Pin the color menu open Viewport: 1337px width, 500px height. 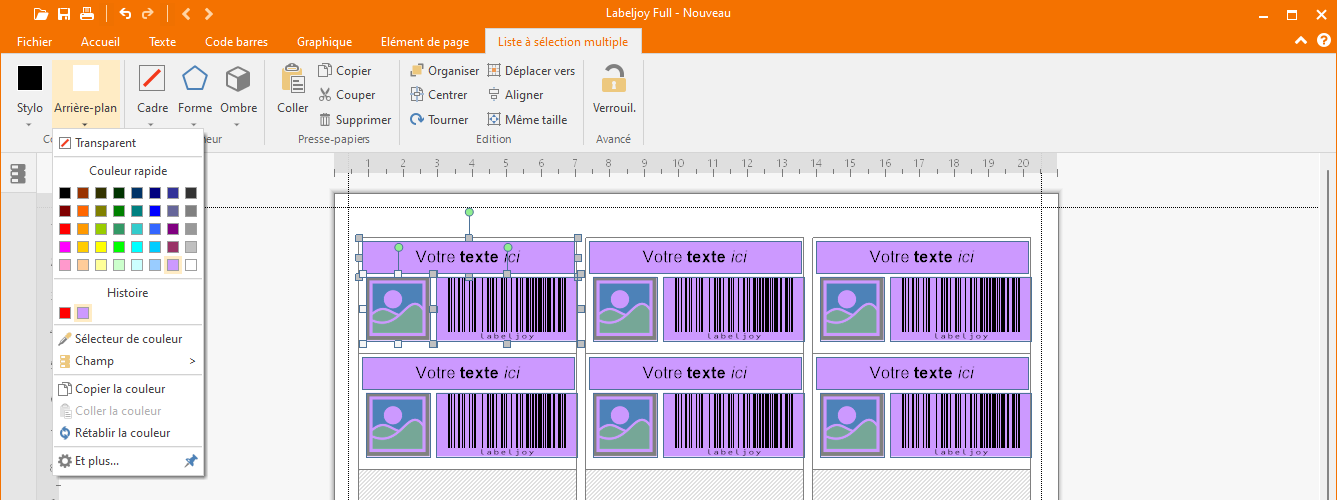tap(191, 461)
